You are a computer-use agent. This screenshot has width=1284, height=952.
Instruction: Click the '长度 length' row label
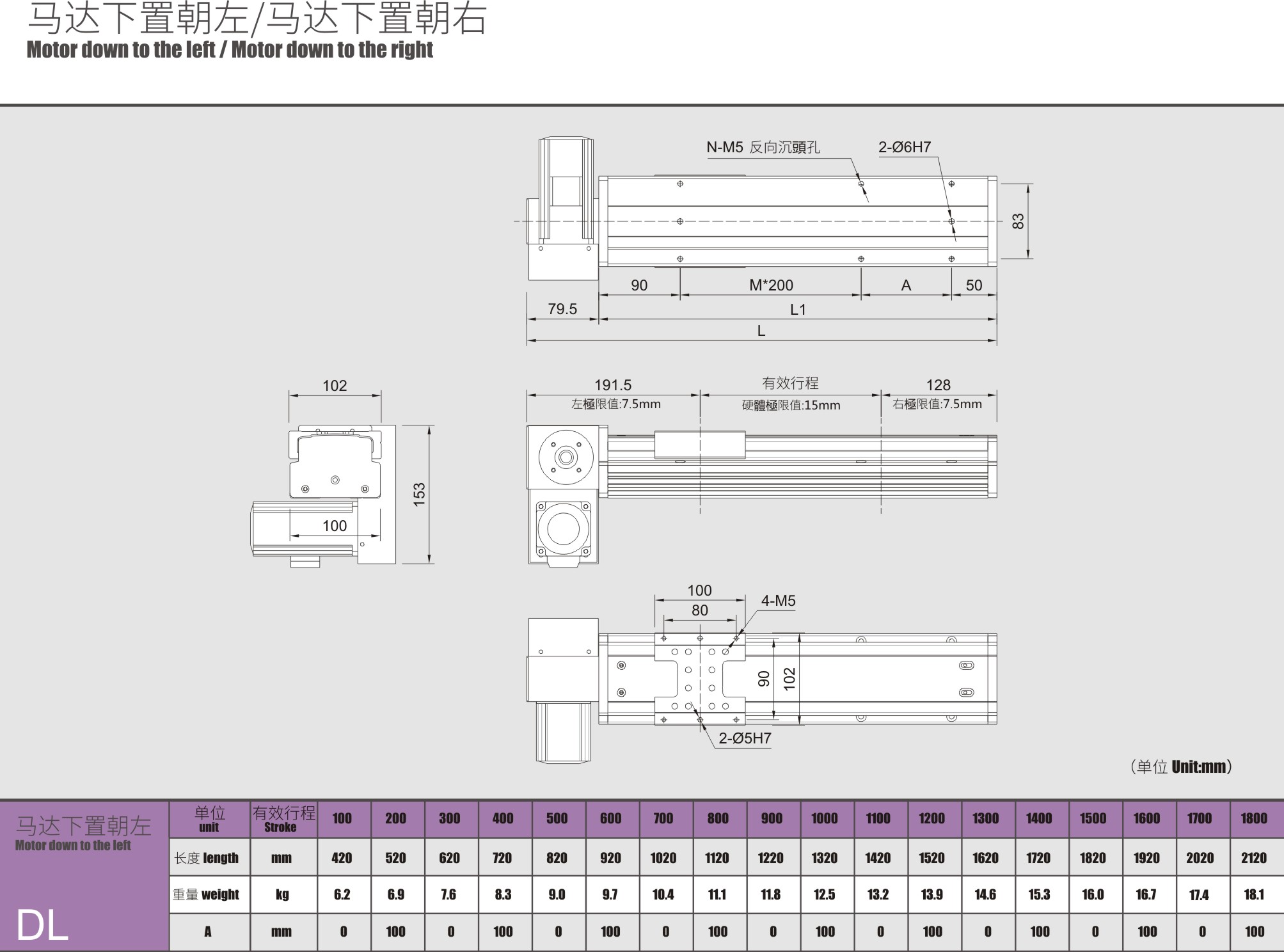click(206, 858)
